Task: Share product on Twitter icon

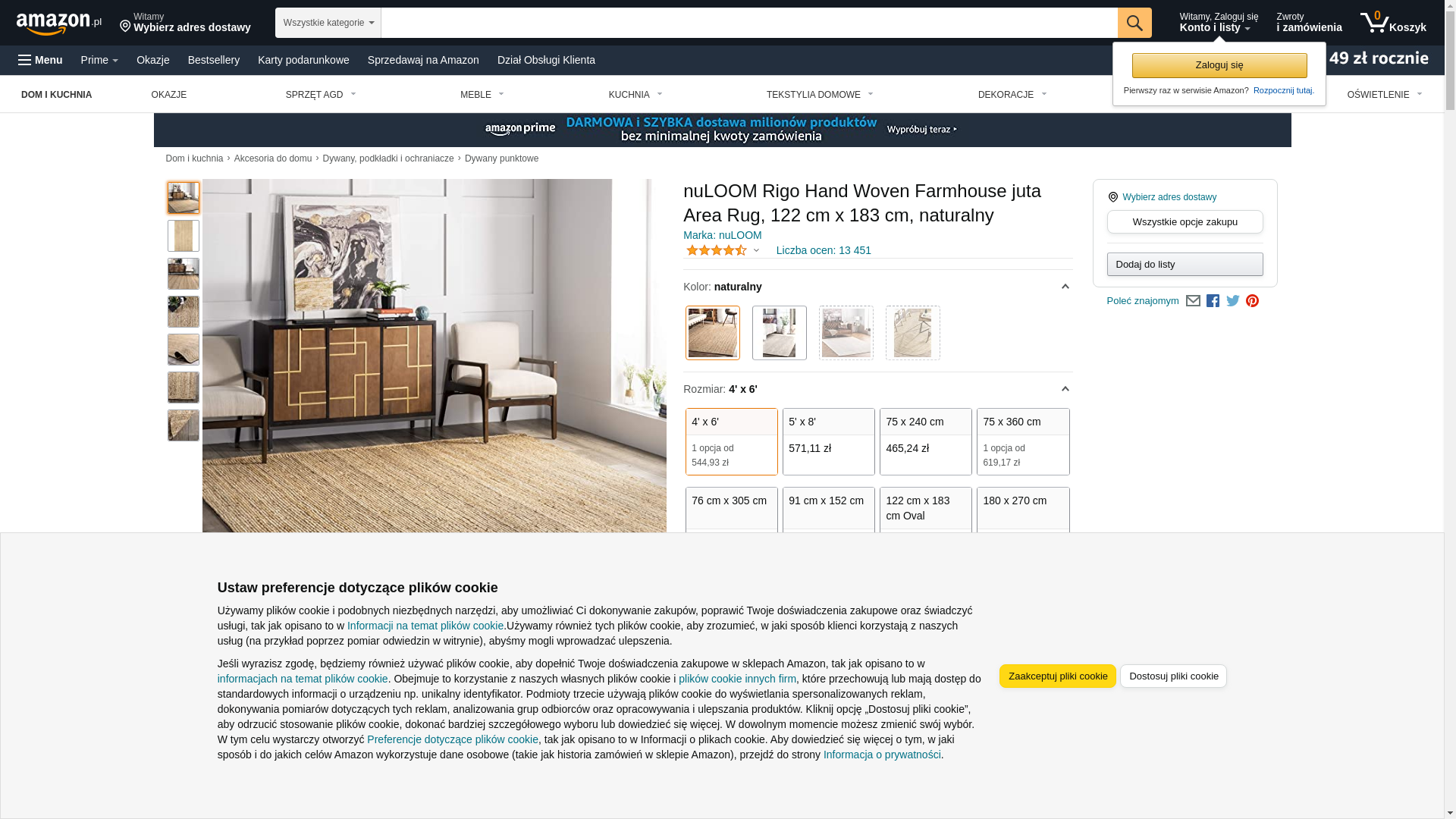Action: click(1233, 301)
